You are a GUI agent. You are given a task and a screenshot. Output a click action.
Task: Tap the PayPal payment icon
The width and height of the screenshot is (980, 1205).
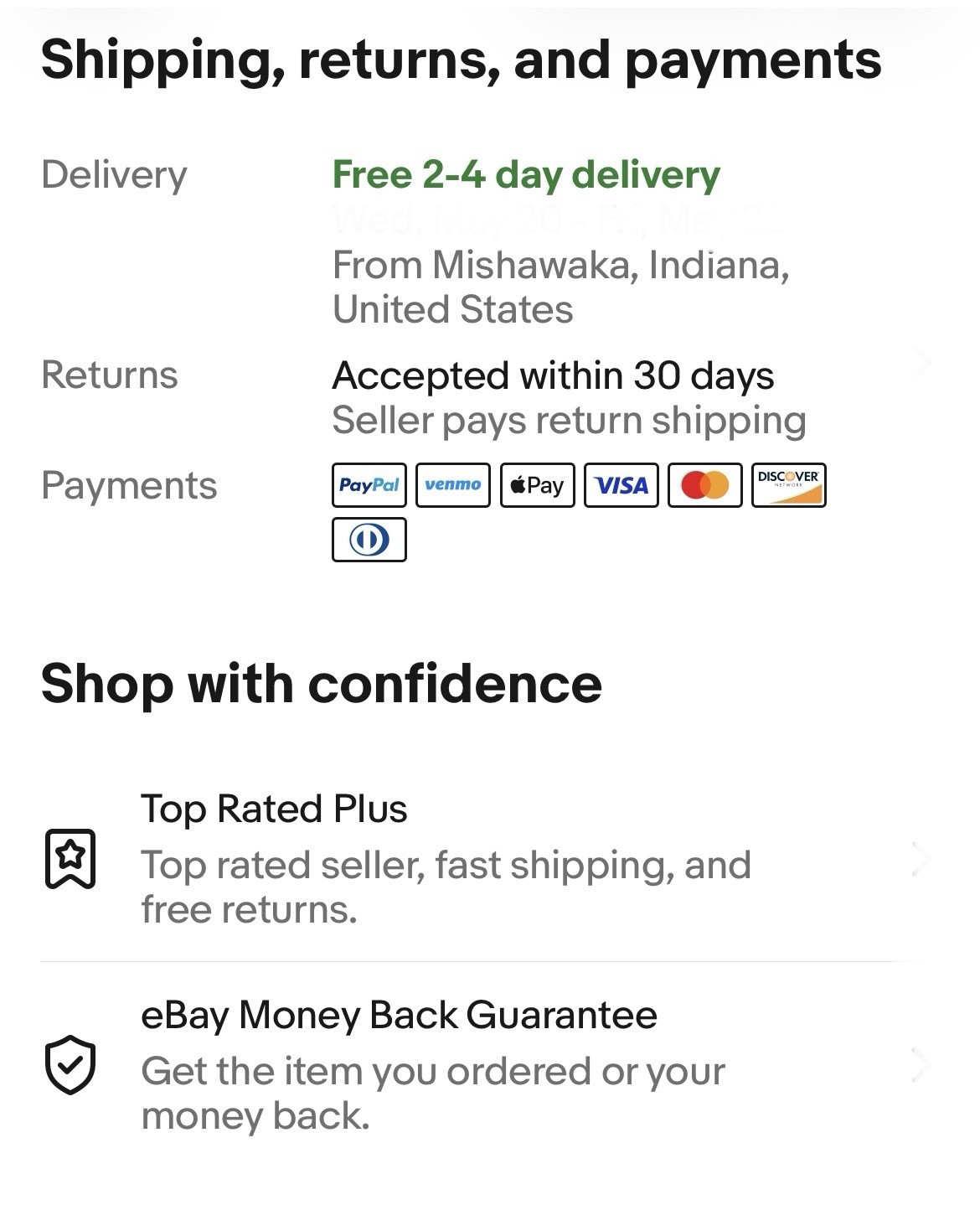[369, 485]
